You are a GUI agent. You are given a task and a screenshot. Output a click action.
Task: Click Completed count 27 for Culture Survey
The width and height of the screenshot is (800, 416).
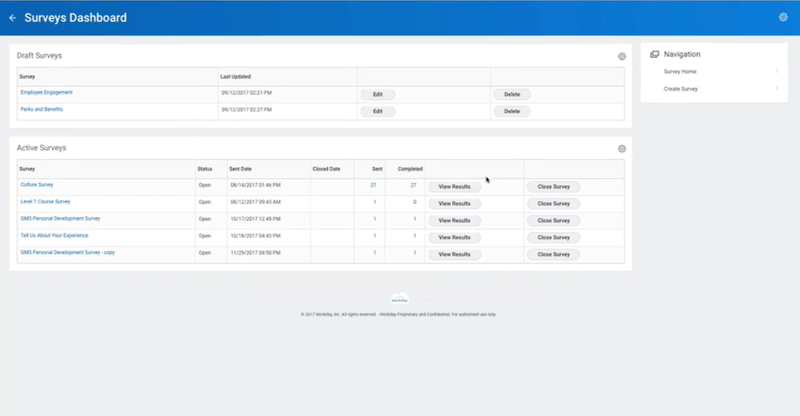point(413,185)
